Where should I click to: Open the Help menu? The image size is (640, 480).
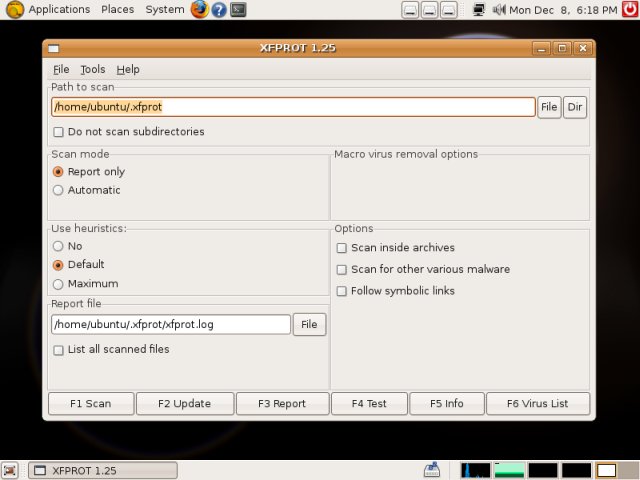tap(128, 69)
